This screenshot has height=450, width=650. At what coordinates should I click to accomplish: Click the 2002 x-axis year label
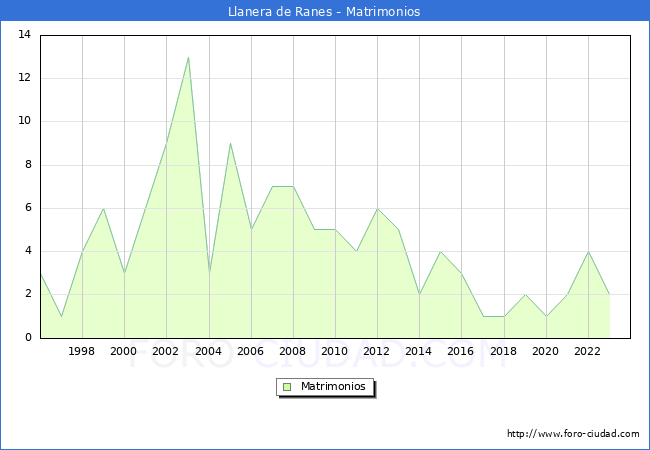point(166,352)
